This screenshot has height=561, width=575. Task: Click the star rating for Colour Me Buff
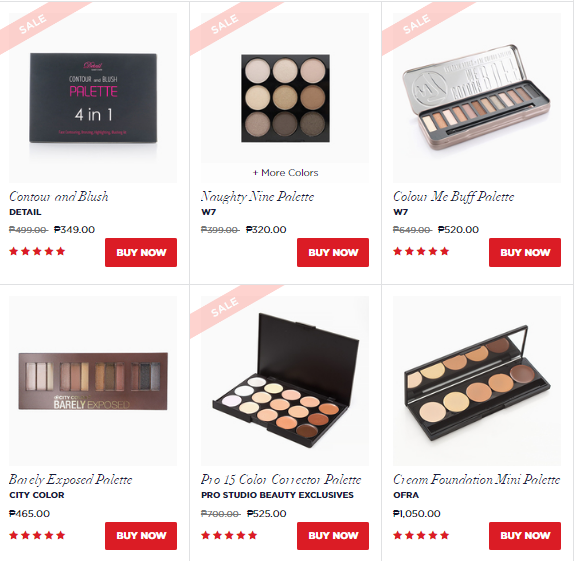421,251
